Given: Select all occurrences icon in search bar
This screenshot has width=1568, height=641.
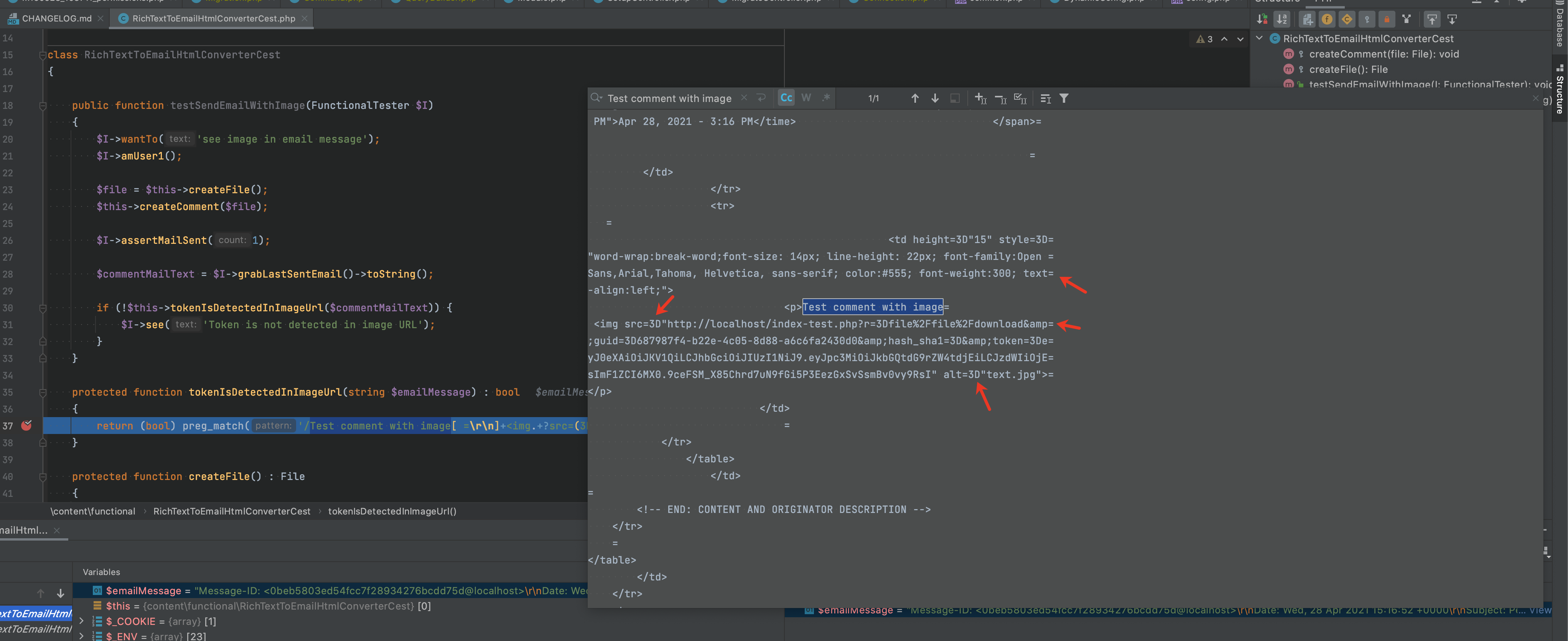Looking at the screenshot, I should click(x=1021, y=99).
